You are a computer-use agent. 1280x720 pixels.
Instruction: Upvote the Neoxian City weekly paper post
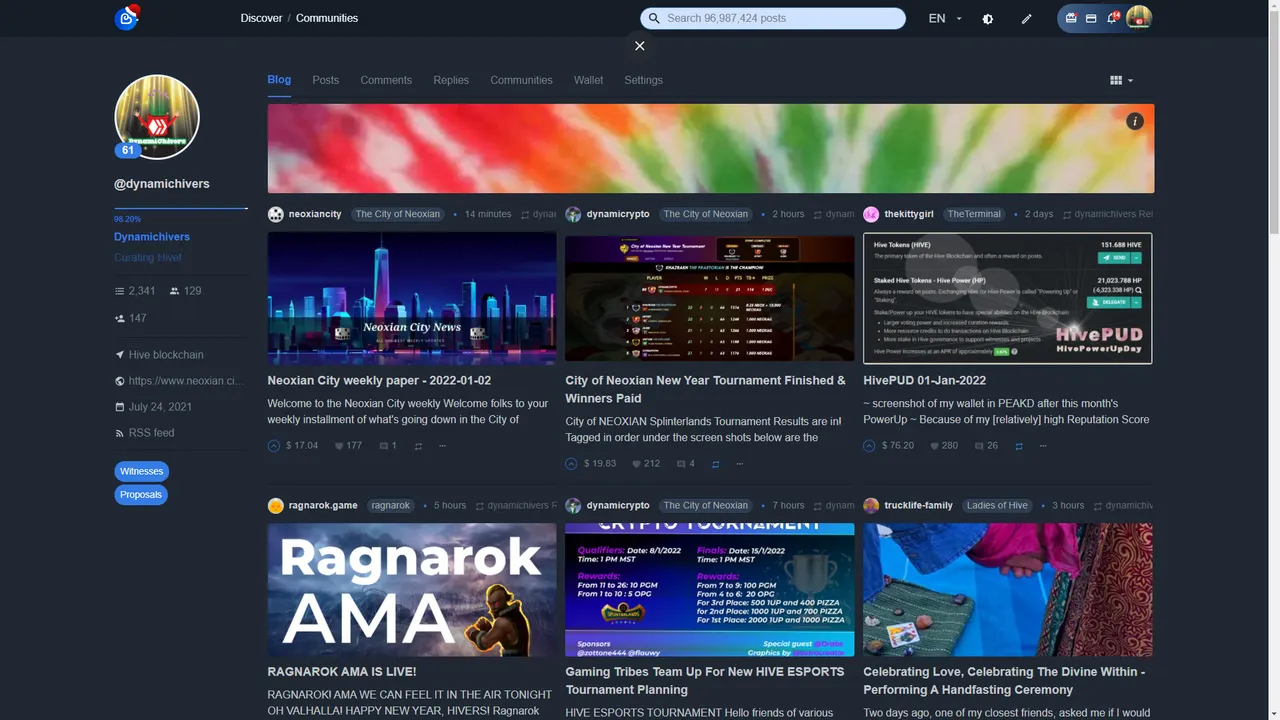click(x=274, y=446)
